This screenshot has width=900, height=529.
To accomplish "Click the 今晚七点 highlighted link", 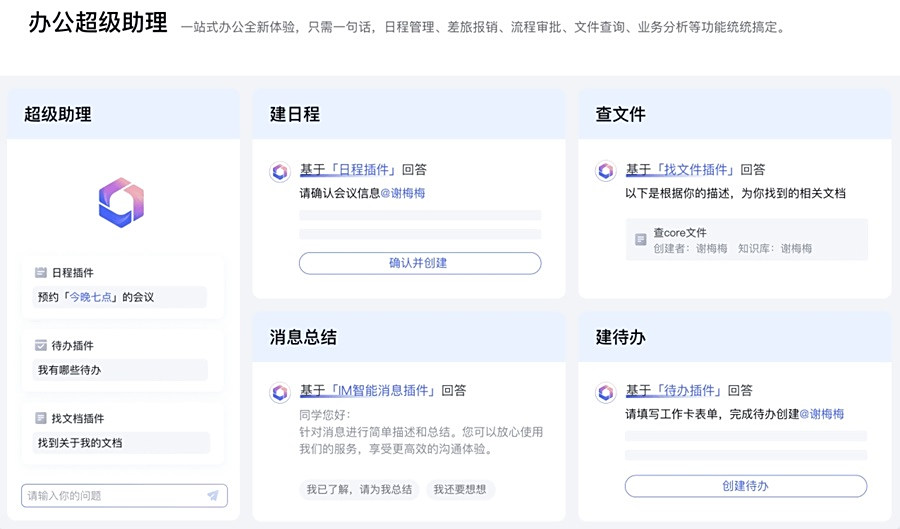I will pyautogui.click(x=93, y=297).
